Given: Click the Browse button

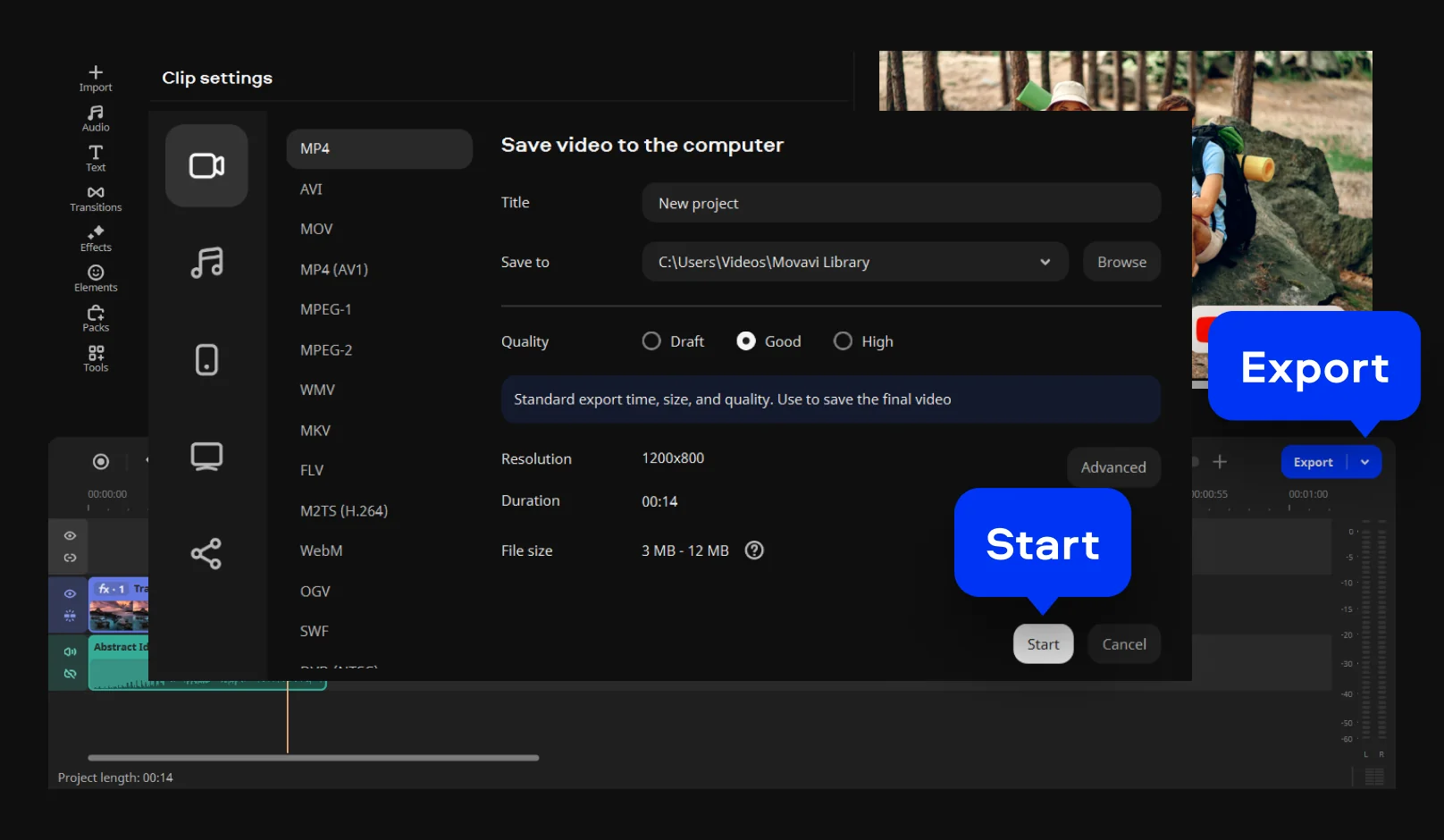Looking at the screenshot, I should tap(1121, 262).
